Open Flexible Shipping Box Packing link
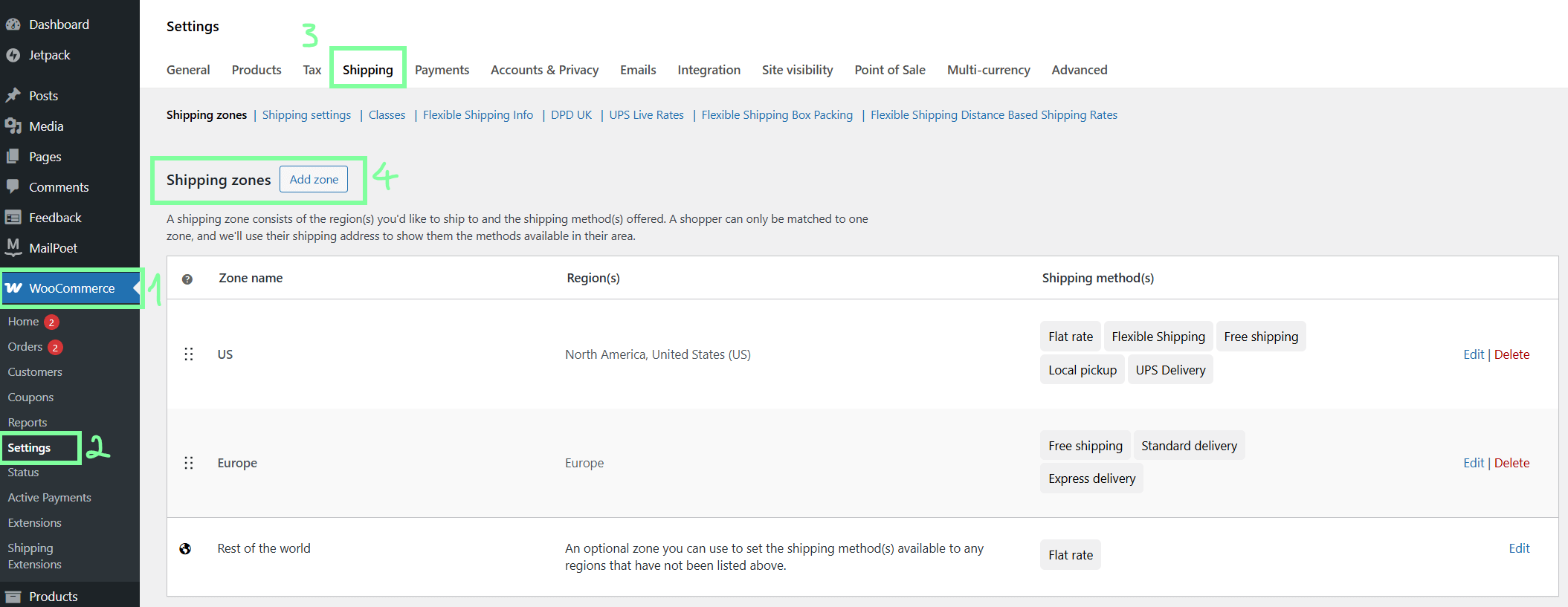The height and width of the screenshot is (607, 1568). (x=777, y=115)
